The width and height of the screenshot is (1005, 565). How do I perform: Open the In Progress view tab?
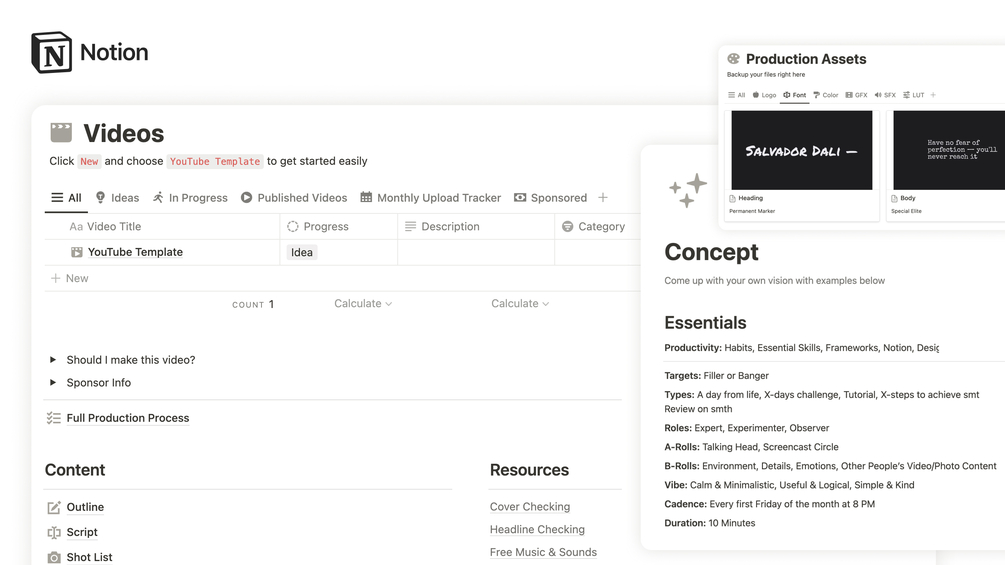point(190,198)
